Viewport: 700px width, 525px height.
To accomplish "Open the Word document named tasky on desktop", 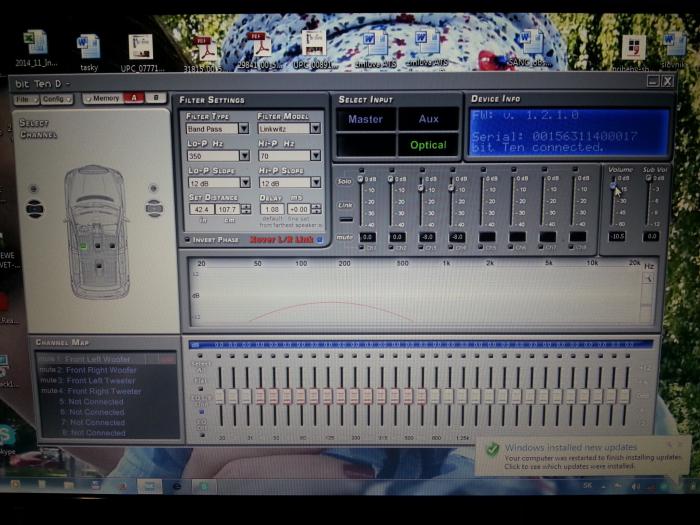I will (89, 53).
